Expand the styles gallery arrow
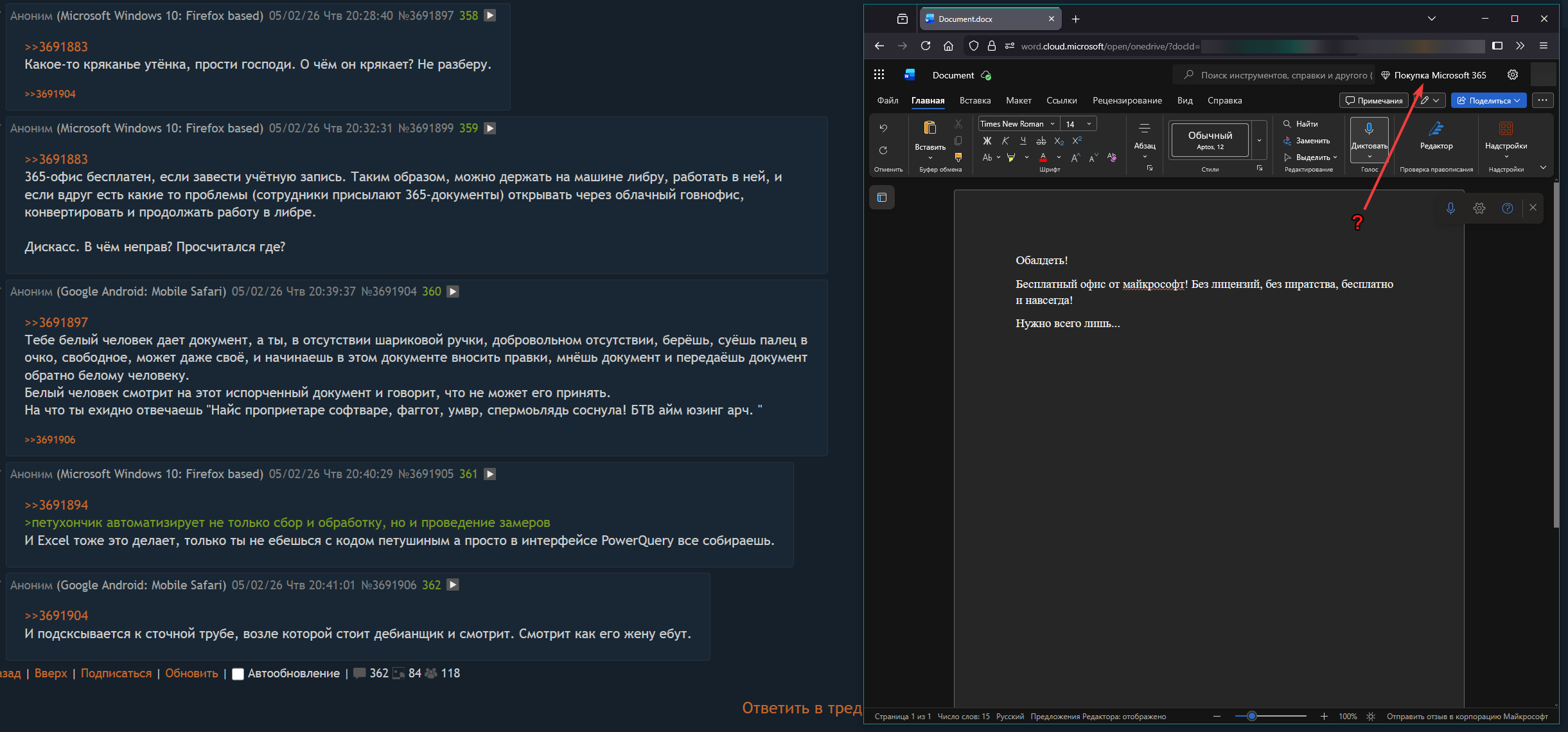Viewport: 1568px width, 732px height. (x=1259, y=140)
